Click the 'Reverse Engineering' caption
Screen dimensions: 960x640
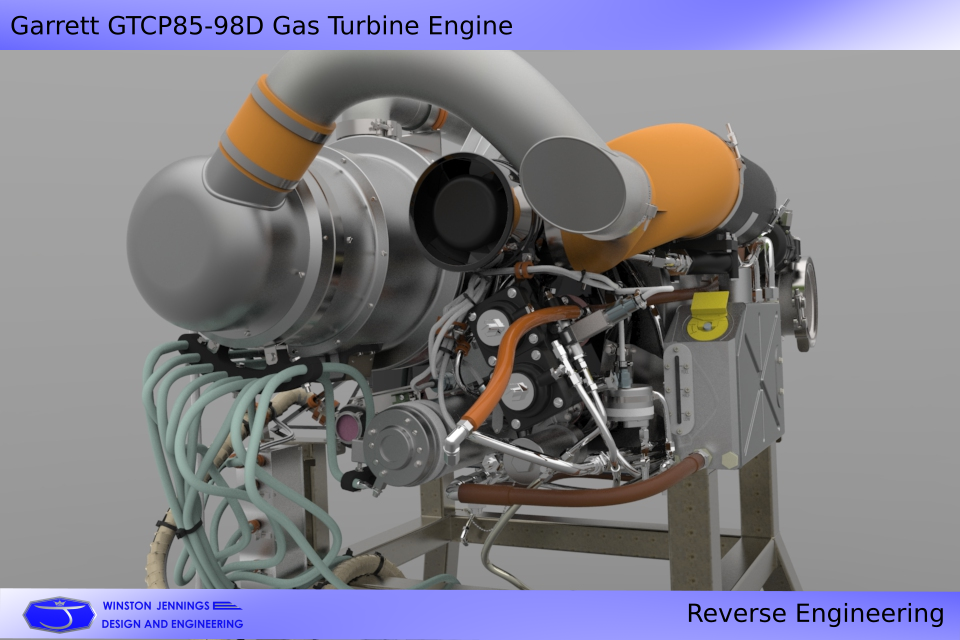[x=815, y=613]
